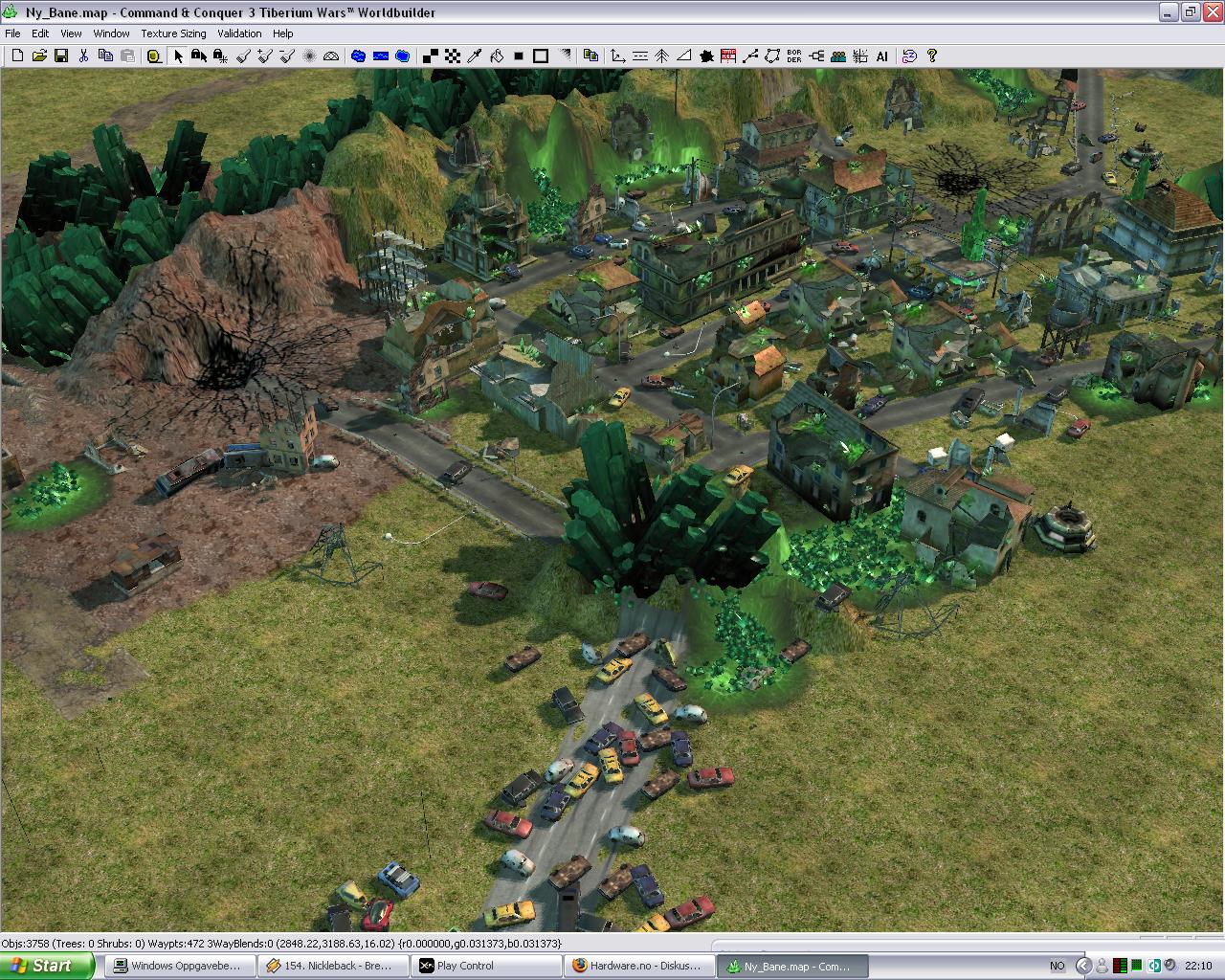Screen dimensions: 1225x980
Task: Select the yellow tape measure ruler tool
Action: tap(153, 56)
